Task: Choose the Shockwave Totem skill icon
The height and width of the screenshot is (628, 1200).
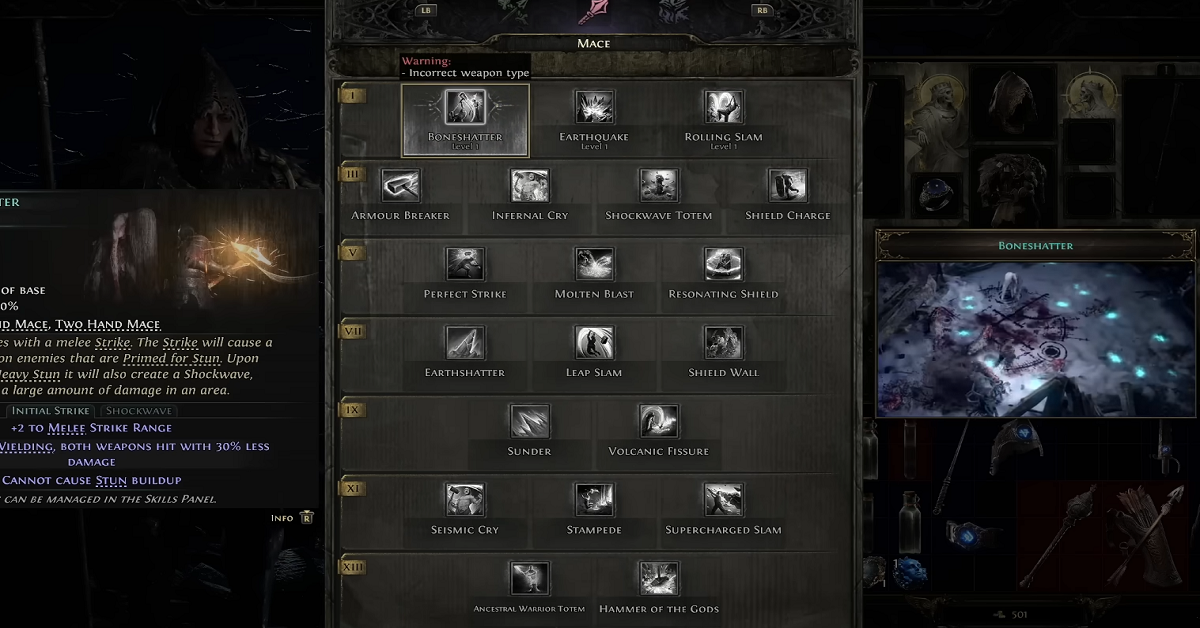Action: pyautogui.click(x=659, y=186)
